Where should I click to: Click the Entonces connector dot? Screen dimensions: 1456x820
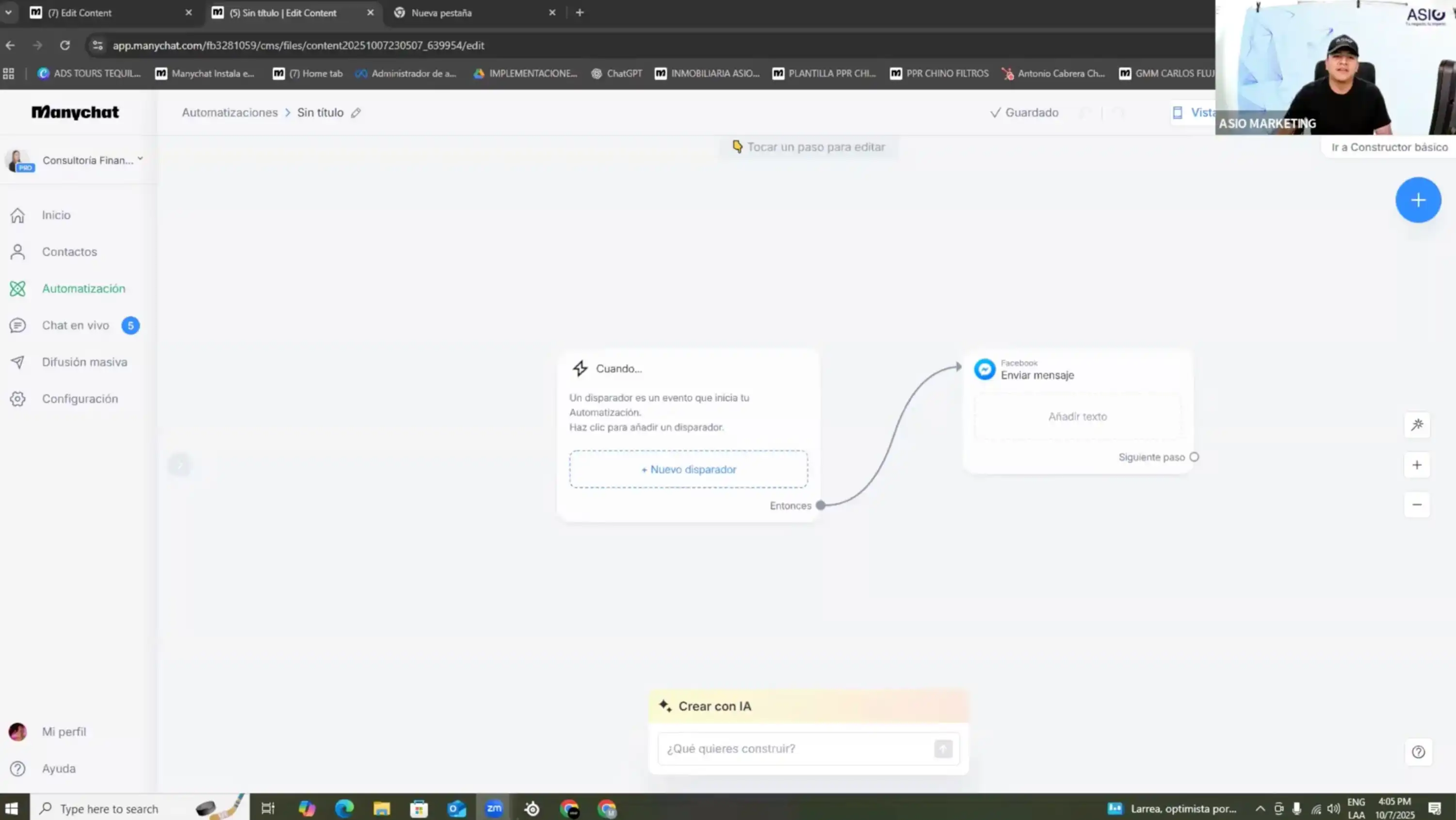tap(821, 505)
